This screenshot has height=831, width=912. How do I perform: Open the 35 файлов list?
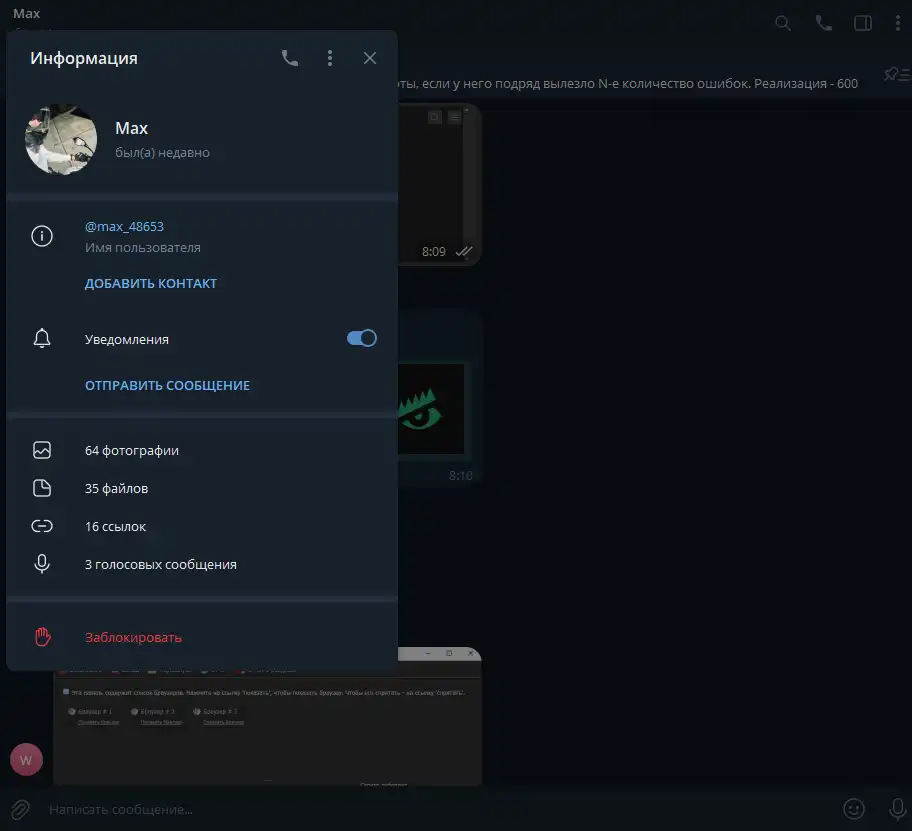tap(116, 489)
